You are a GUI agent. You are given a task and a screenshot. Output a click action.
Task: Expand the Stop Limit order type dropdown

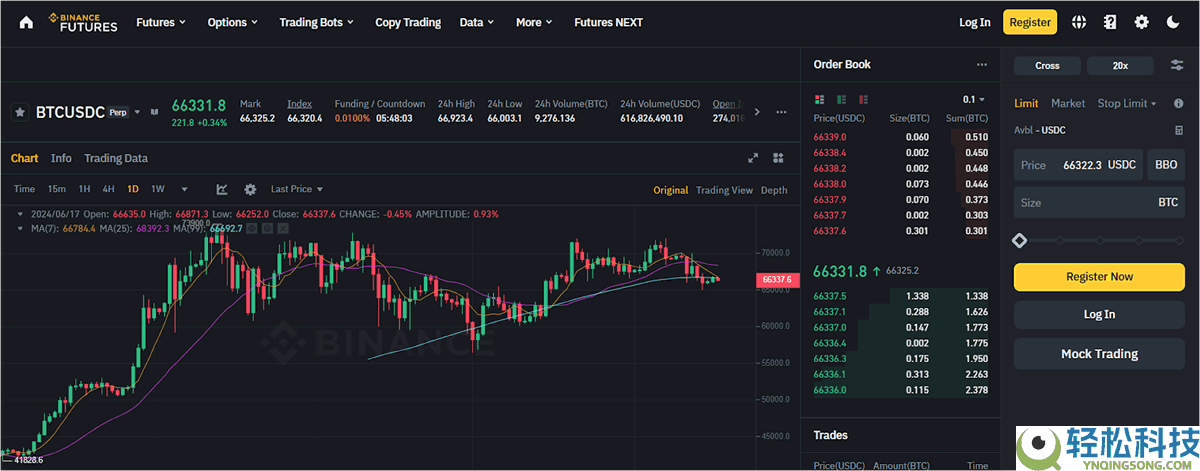(1126, 103)
